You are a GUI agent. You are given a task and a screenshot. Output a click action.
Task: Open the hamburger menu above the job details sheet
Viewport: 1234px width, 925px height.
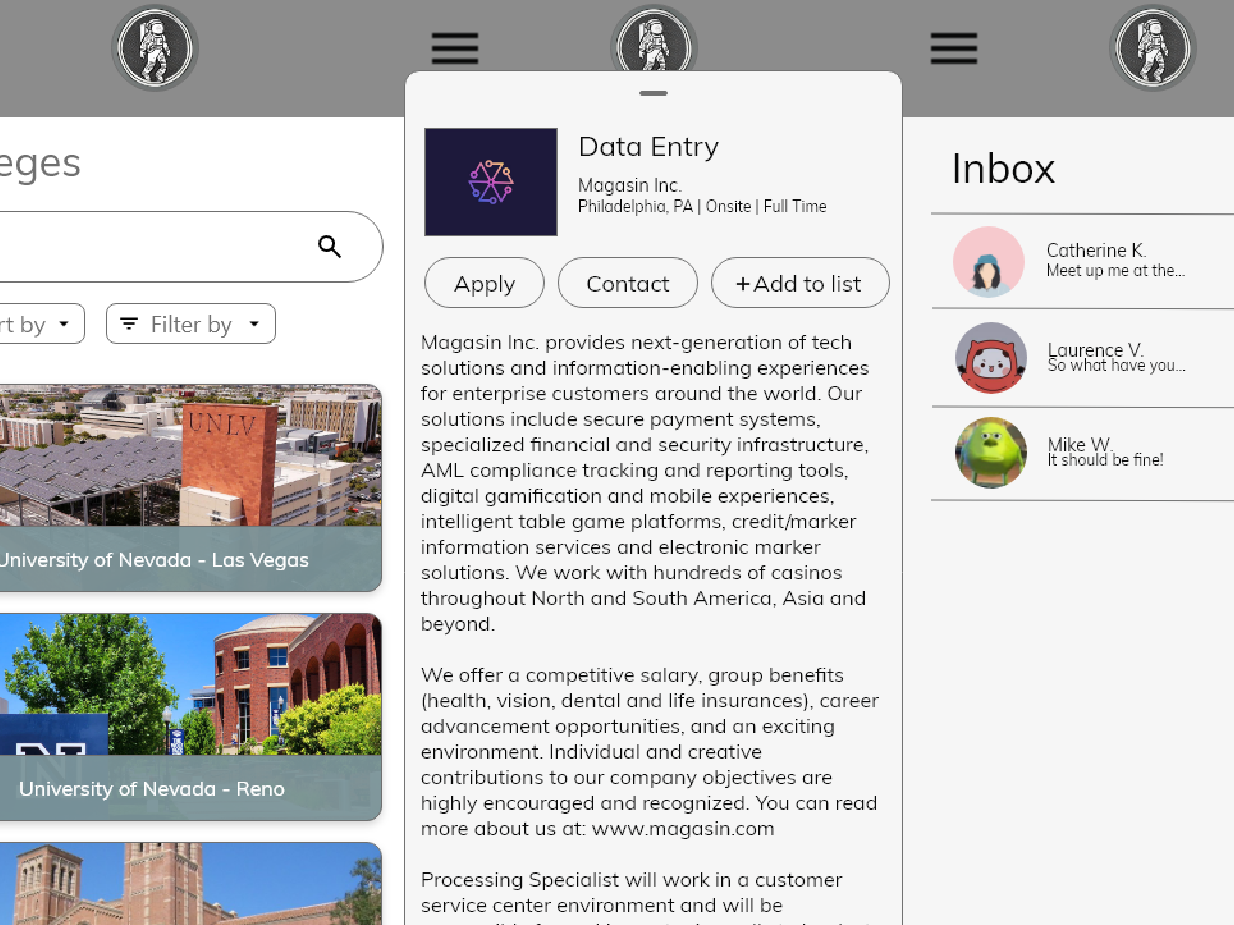455,48
